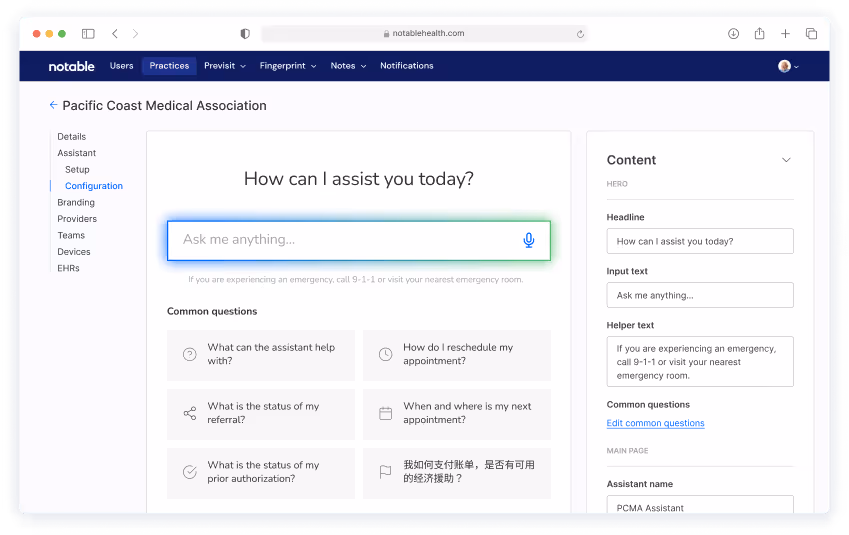Go forward with browser forward arrow
Viewport: 849px width, 535px height.
click(x=135, y=34)
